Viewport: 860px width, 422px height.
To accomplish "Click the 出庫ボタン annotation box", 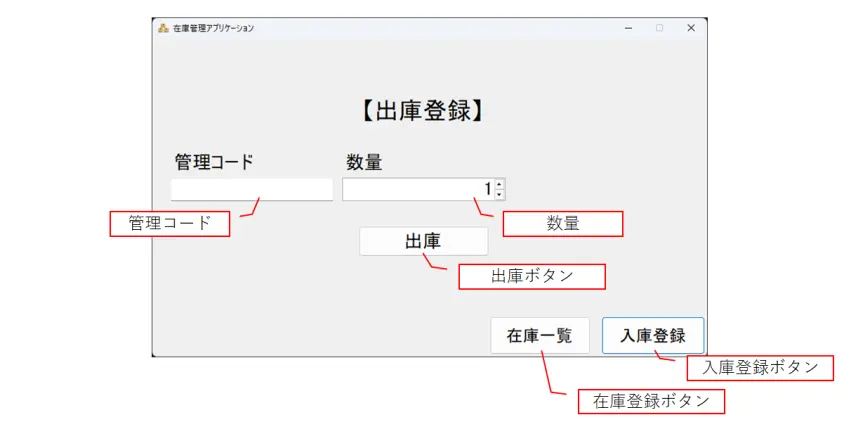I will tap(532, 276).
